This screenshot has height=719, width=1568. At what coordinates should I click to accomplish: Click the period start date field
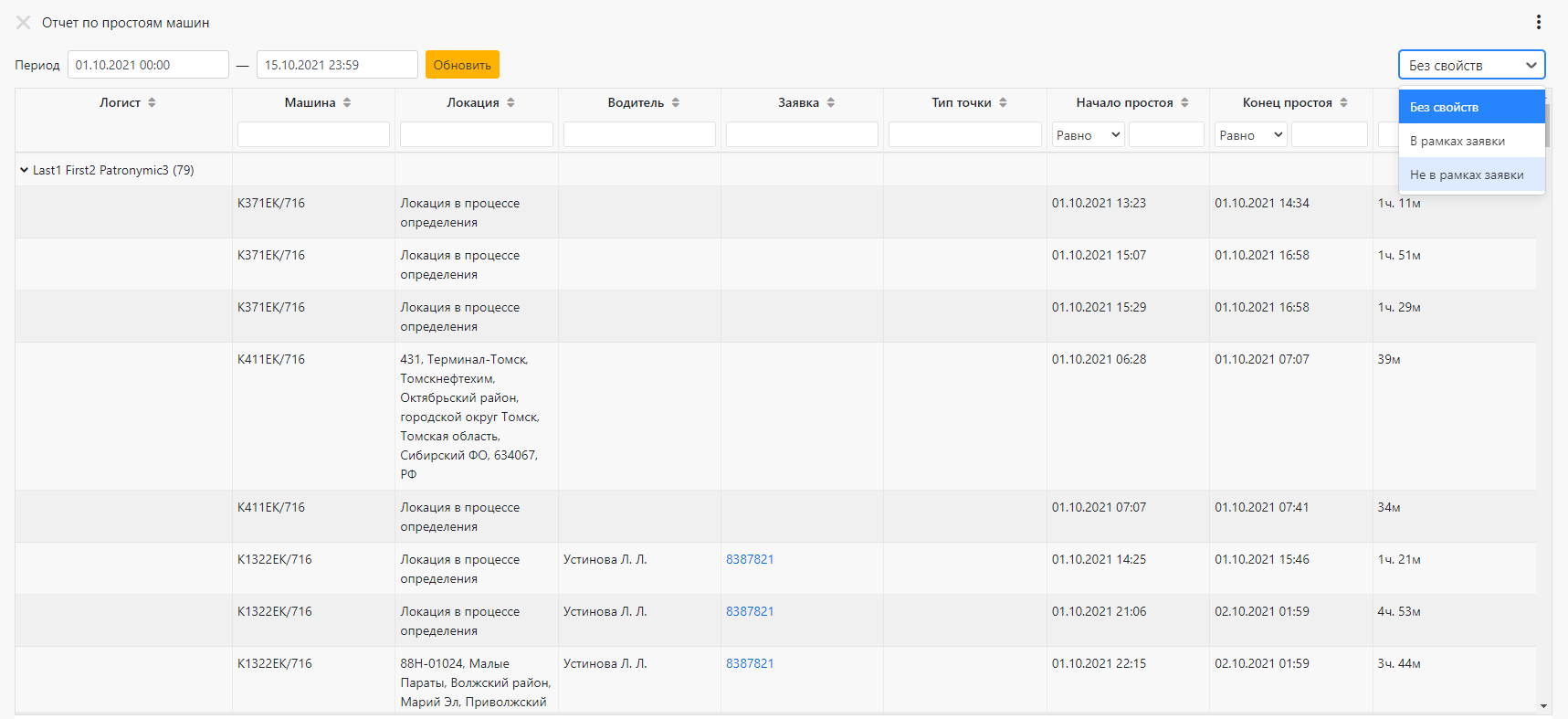coord(148,65)
